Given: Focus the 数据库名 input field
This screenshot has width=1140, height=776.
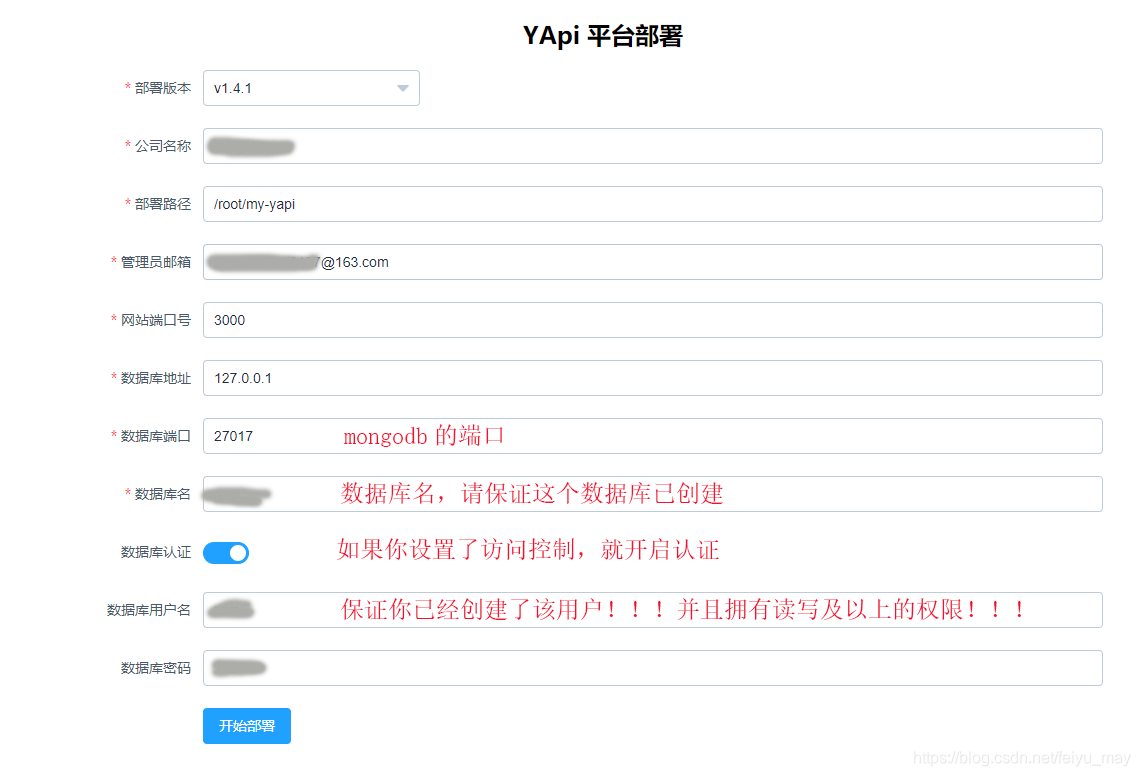Looking at the screenshot, I should (x=652, y=494).
